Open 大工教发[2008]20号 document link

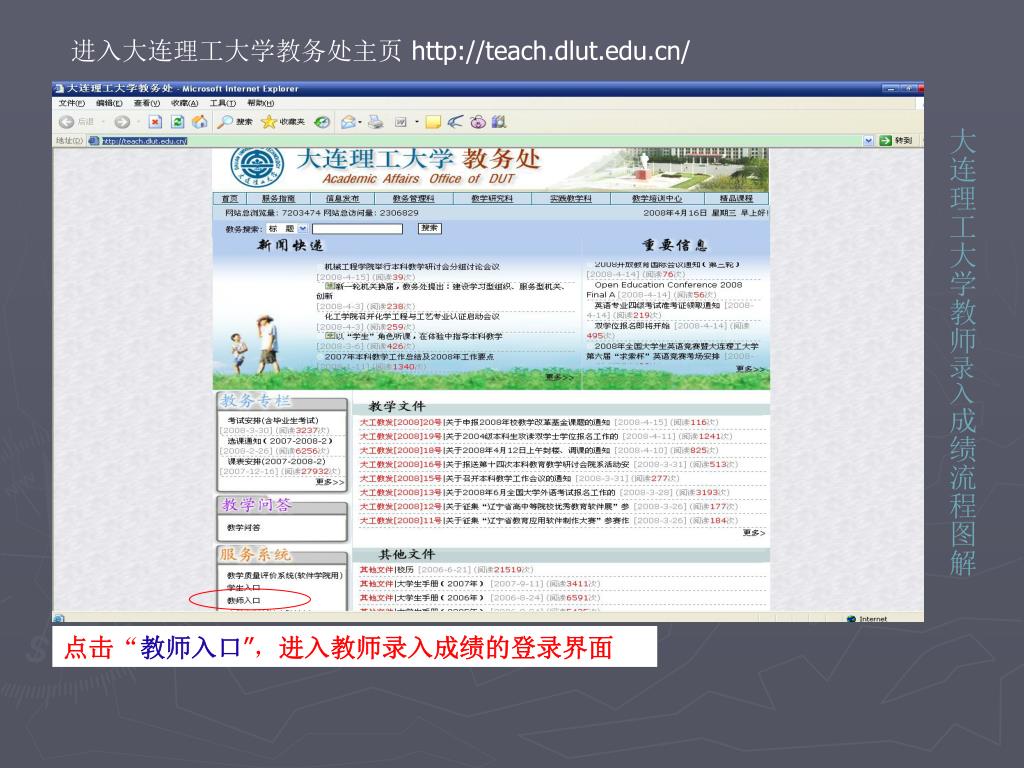click(485, 423)
